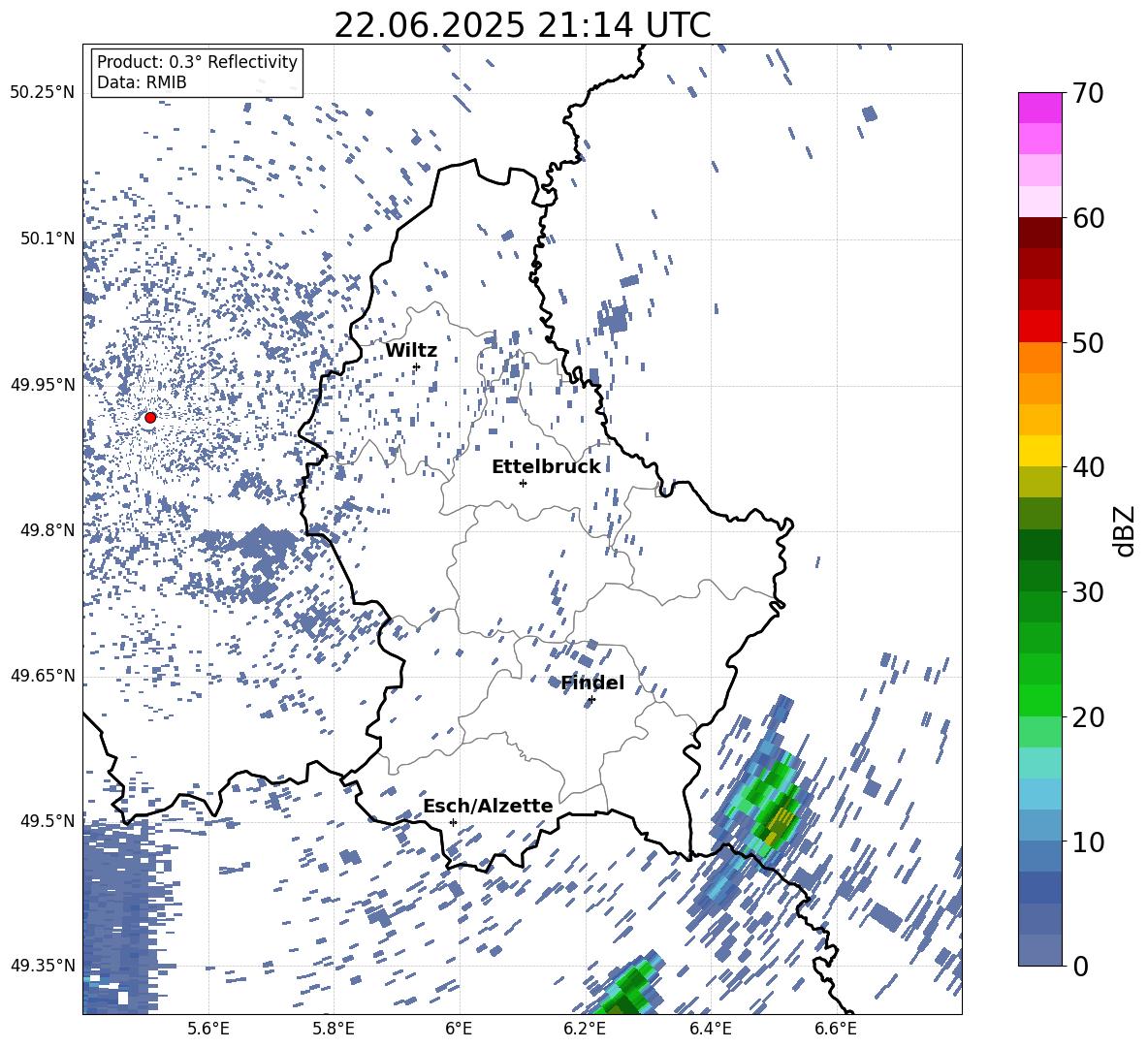Click the 49.5°N latitude label
The width and height of the screenshot is (1148, 1048).
tap(48, 820)
